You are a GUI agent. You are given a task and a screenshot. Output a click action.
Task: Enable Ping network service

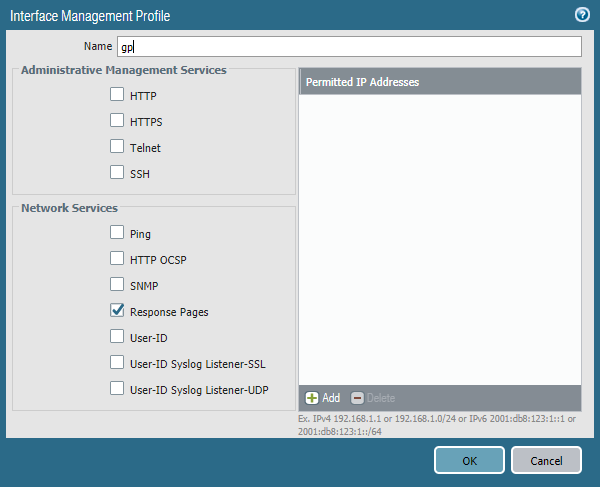pyautogui.click(x=118, y=234)
